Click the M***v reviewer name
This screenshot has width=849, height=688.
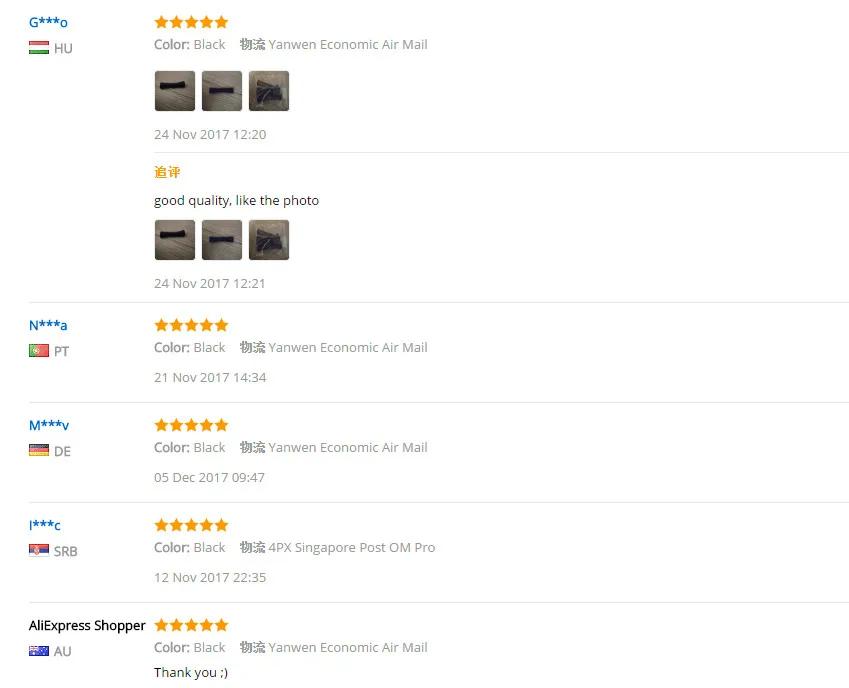point(49,425)
